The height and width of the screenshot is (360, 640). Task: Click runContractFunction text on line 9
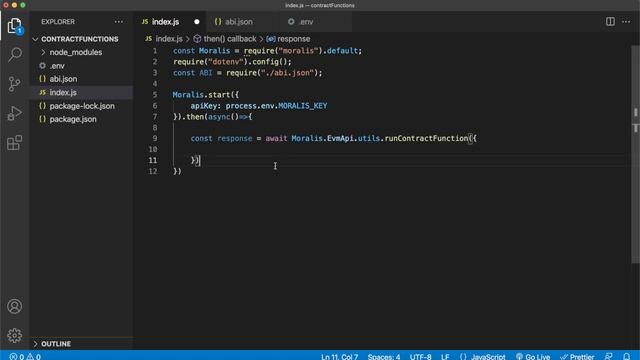pyautogui.click(x=427, y=138)
